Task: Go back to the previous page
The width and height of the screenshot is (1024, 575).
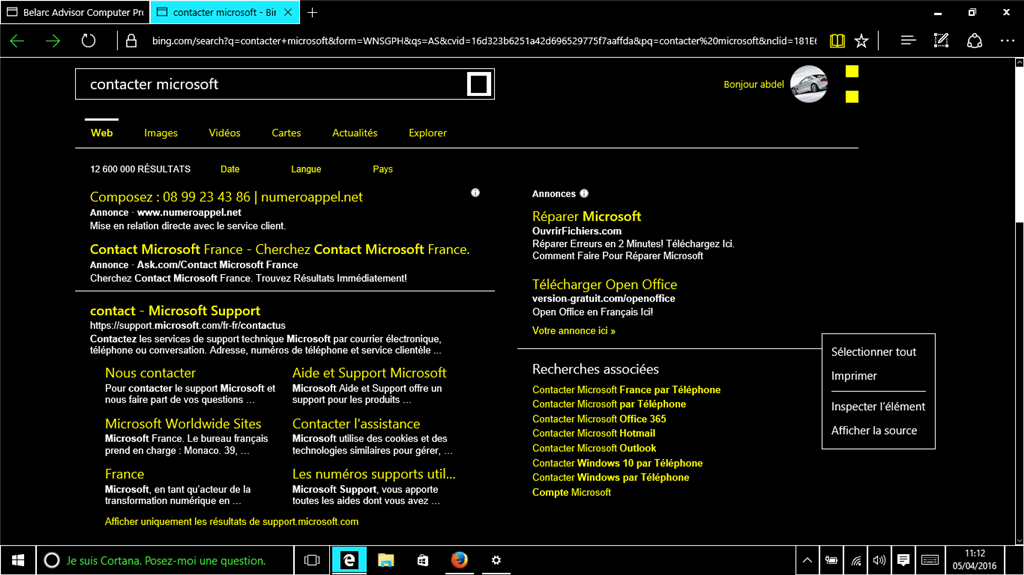Action: [17, 41]
